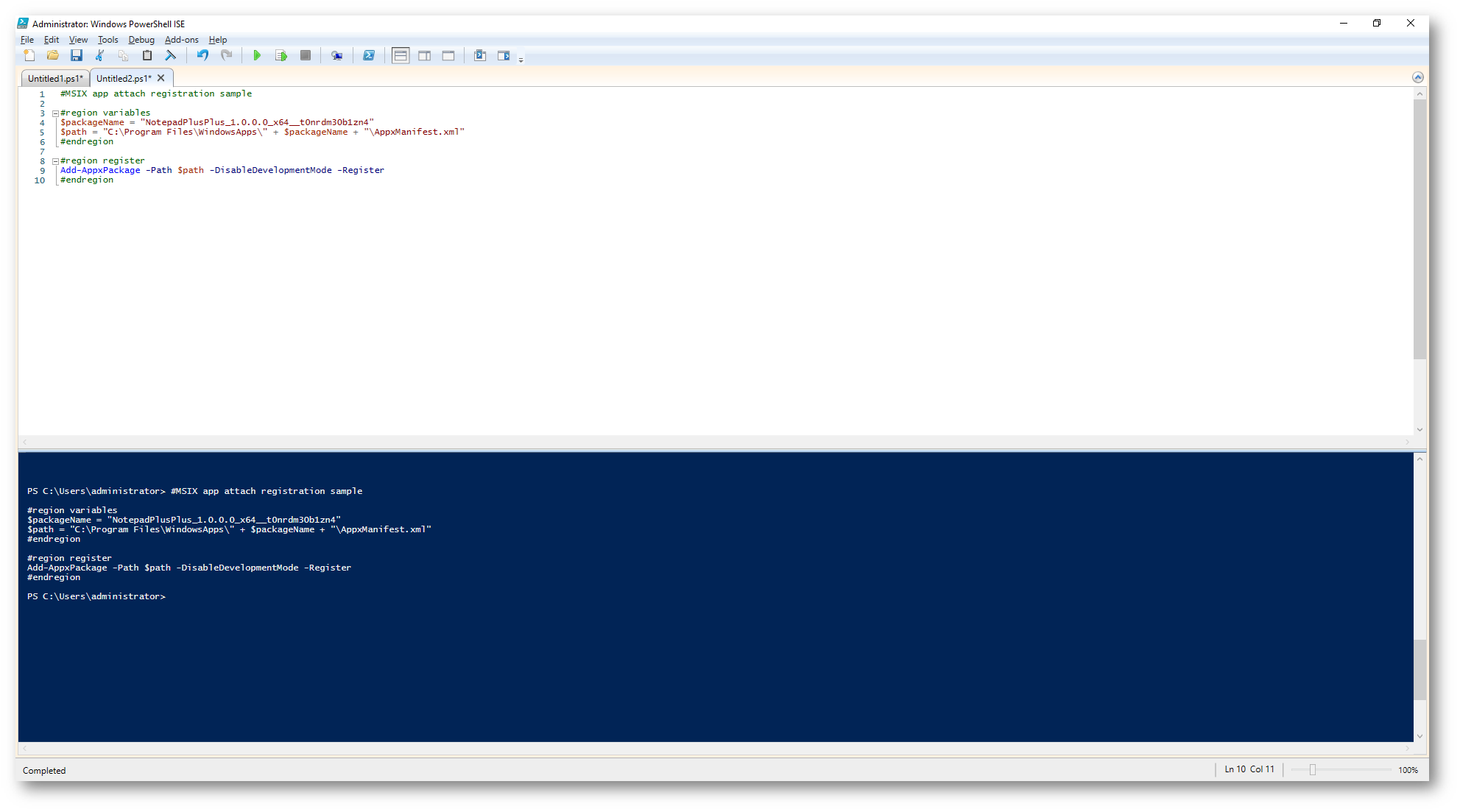Show script pane maximized layout
This screenshot has height=812, width=1460.
[x=448, y=55]
